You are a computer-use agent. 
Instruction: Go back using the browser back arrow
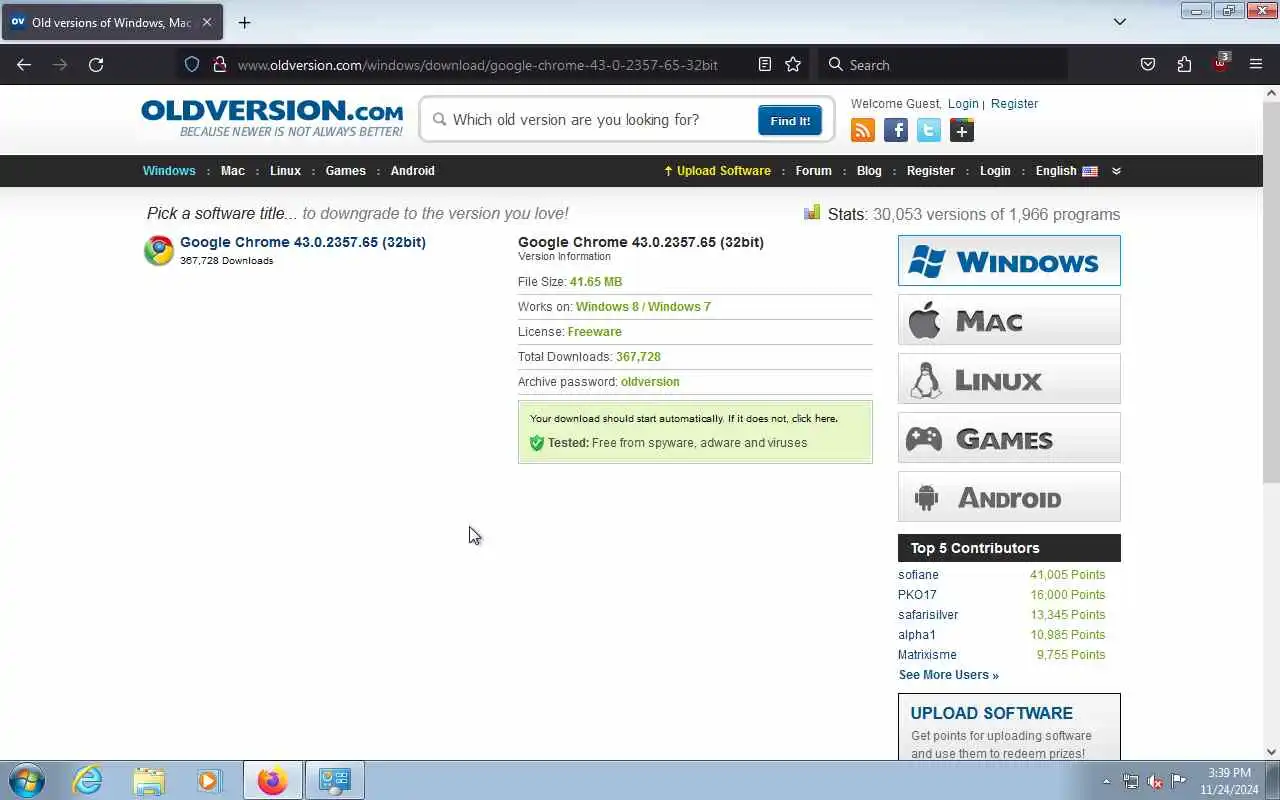24,64
